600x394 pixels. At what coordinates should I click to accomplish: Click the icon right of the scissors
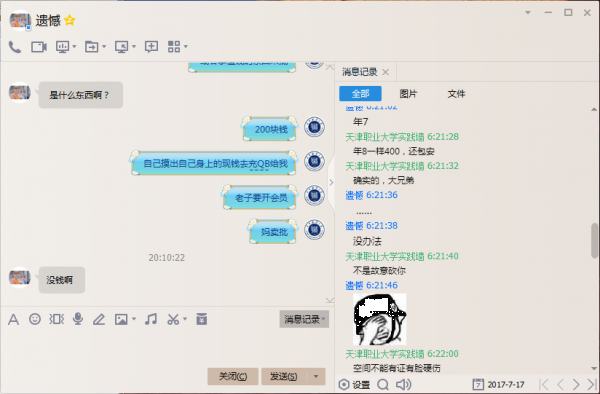pyautogui.click(x=202, y=319)
